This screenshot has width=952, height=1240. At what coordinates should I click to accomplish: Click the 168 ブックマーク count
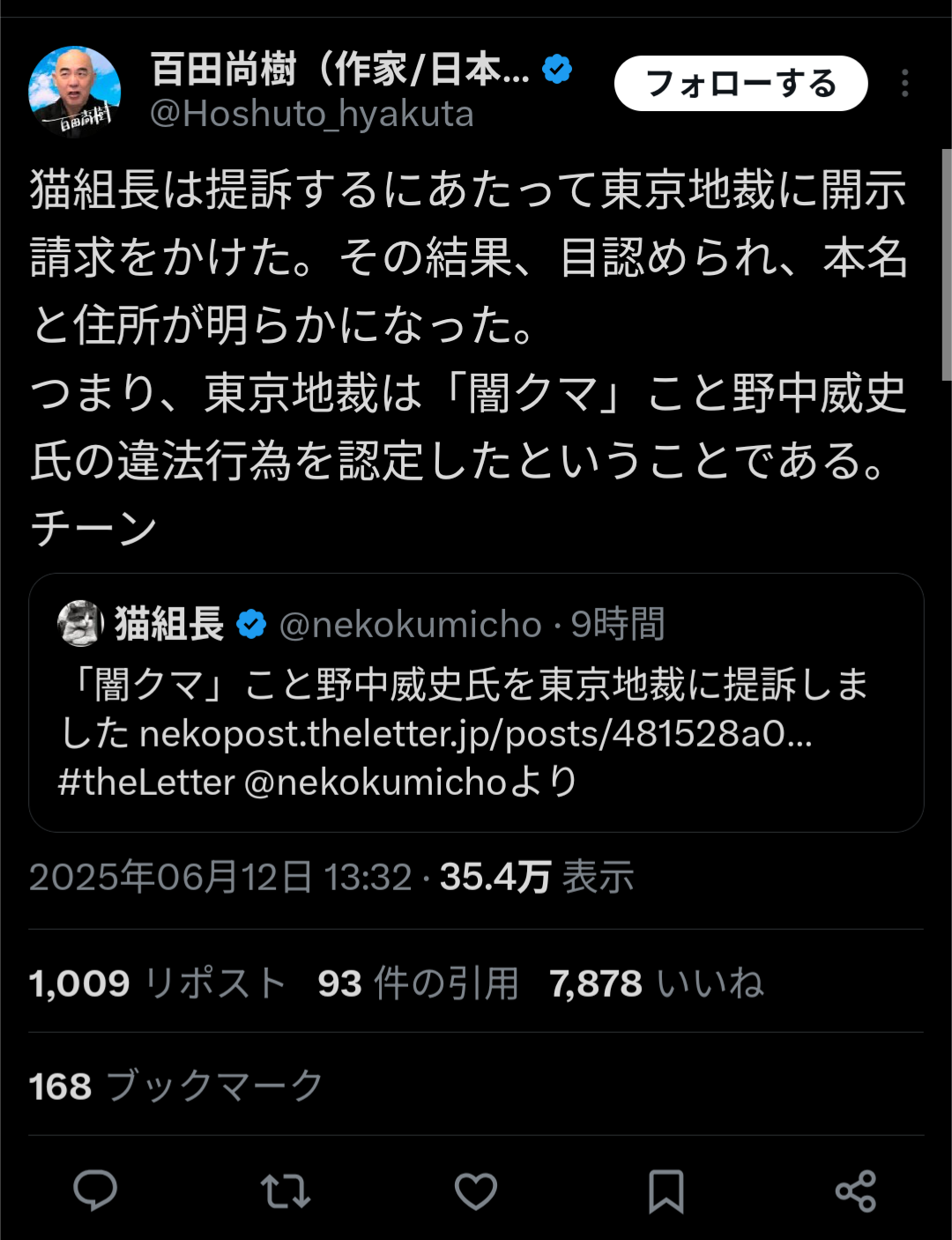[175, 1086]
